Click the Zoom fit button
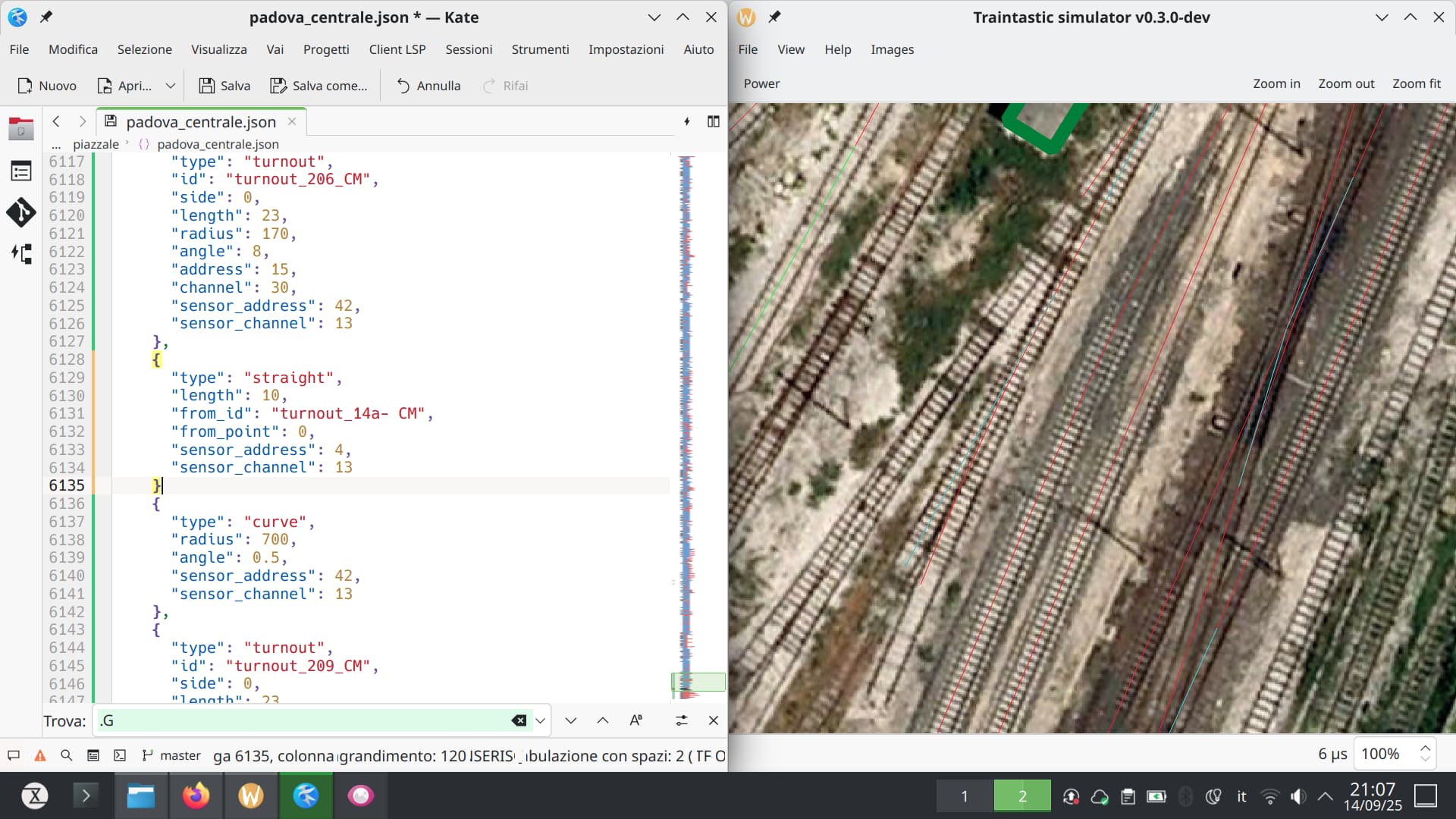This screenshot has width=1456, height=819. 1416,83
